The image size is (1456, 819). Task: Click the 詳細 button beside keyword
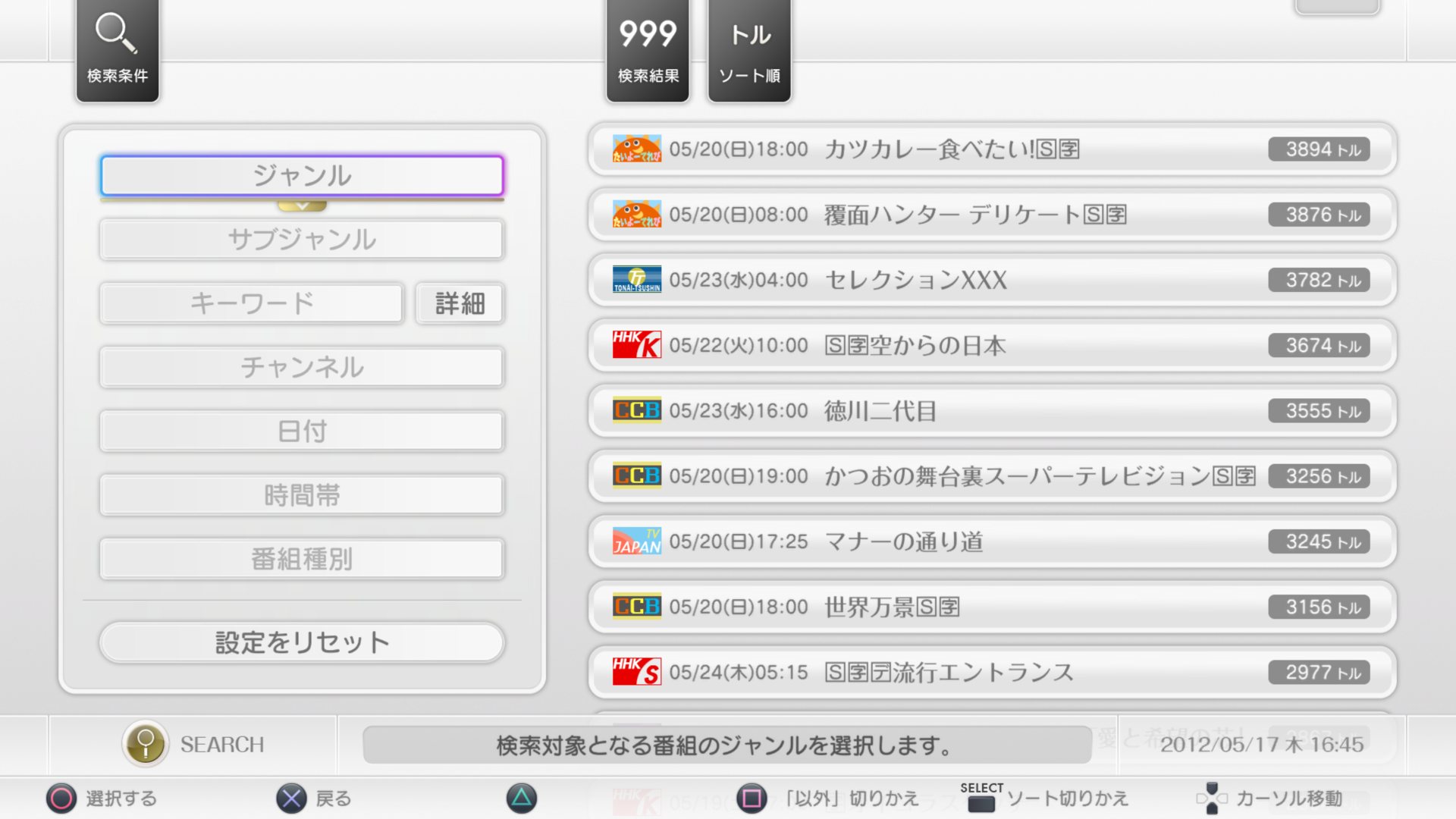point(460,303)
